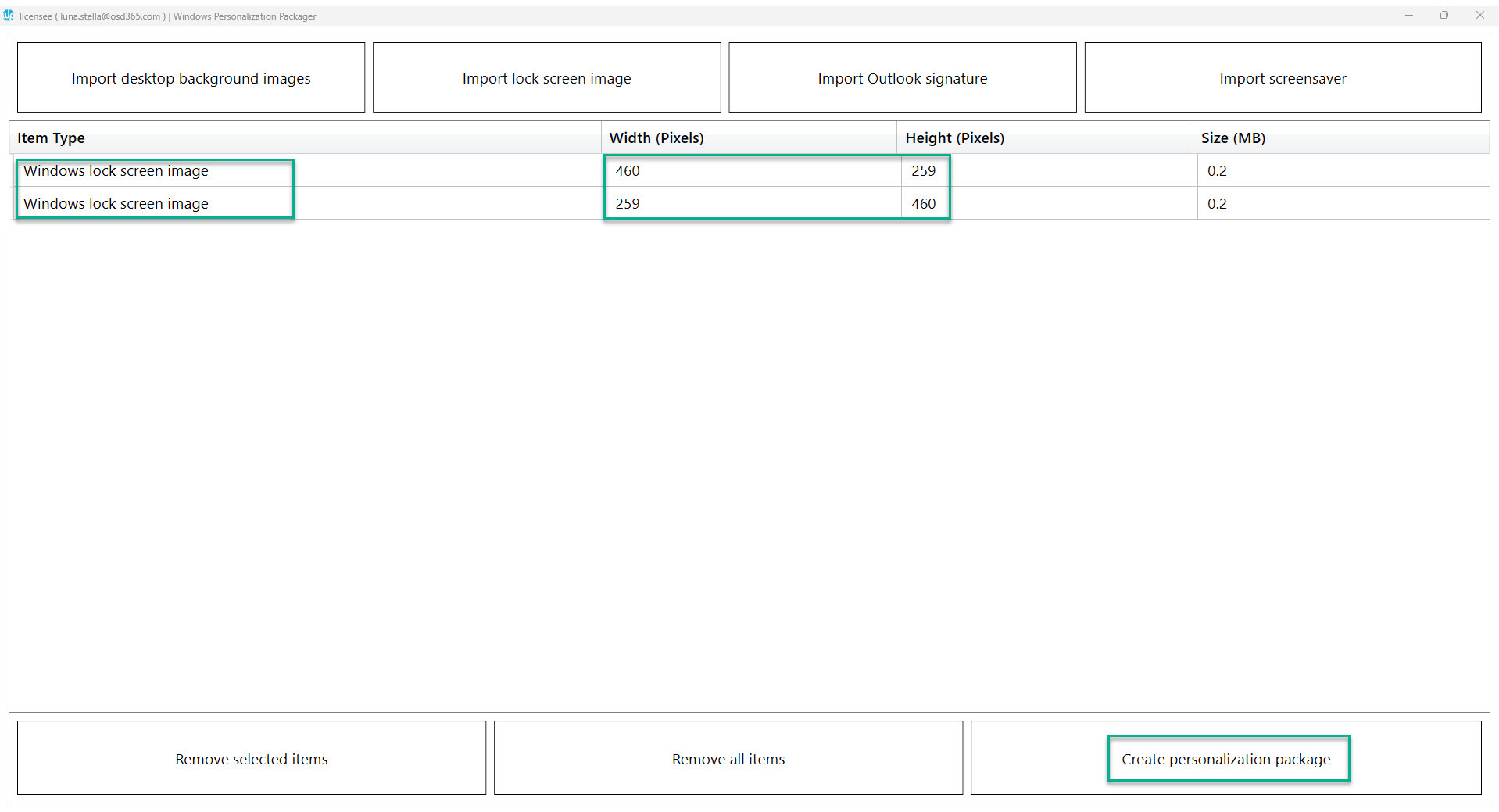The image size is (1499, 812).
Task: Import a screensaver
Action: click(1282, 77)
